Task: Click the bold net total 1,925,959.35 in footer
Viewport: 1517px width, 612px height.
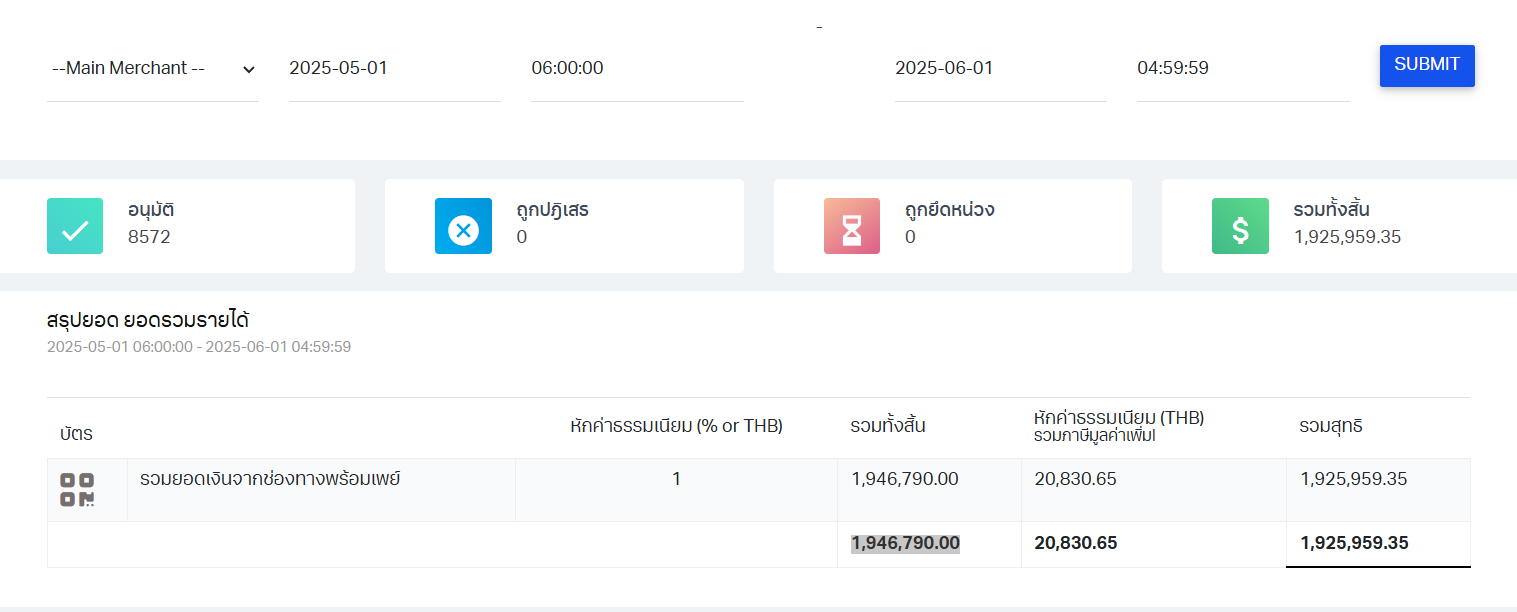Action: 1354,543
